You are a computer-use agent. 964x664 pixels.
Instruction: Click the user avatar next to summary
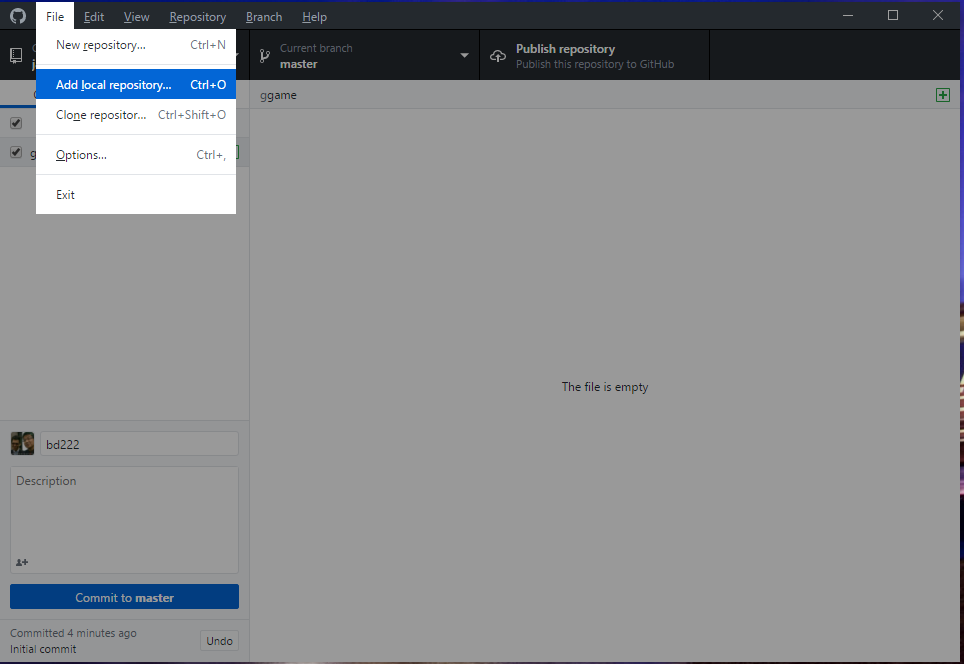(x=23, y=444)
